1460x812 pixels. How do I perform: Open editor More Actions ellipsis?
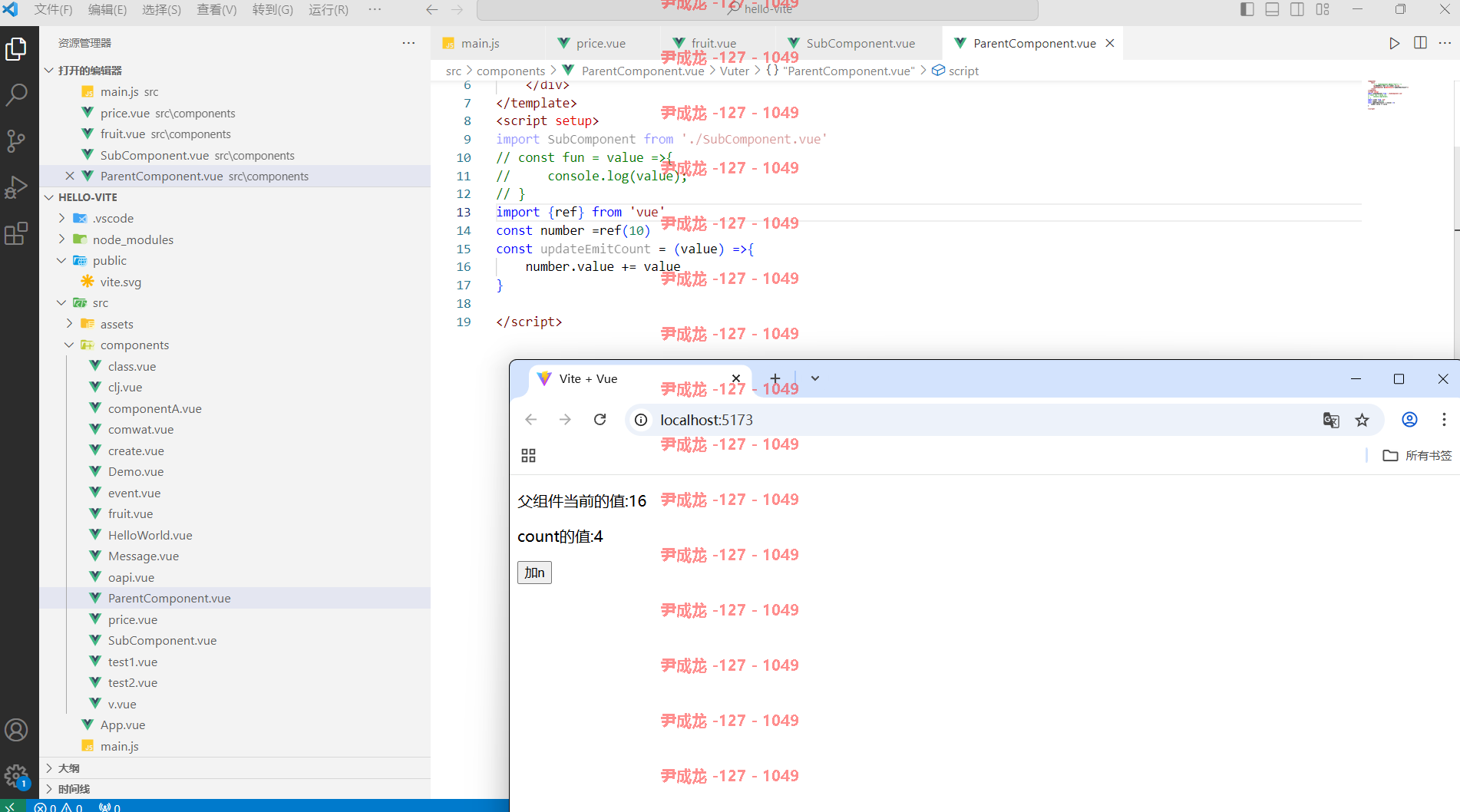(x=1445, y=43)
